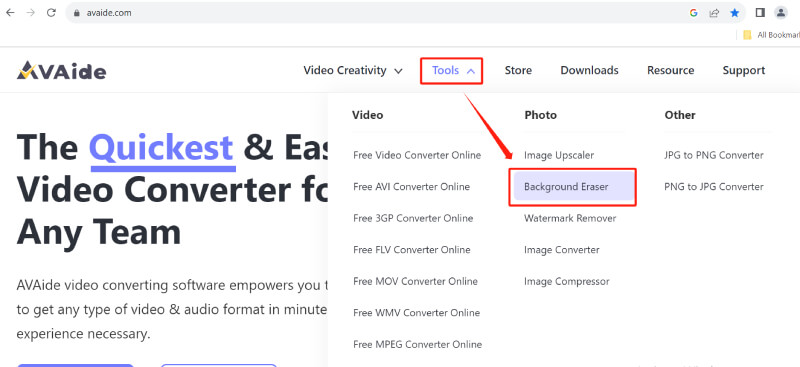Open Free WMV Converter Online
This screenshot has height=367, width=800.
(416, 313)
